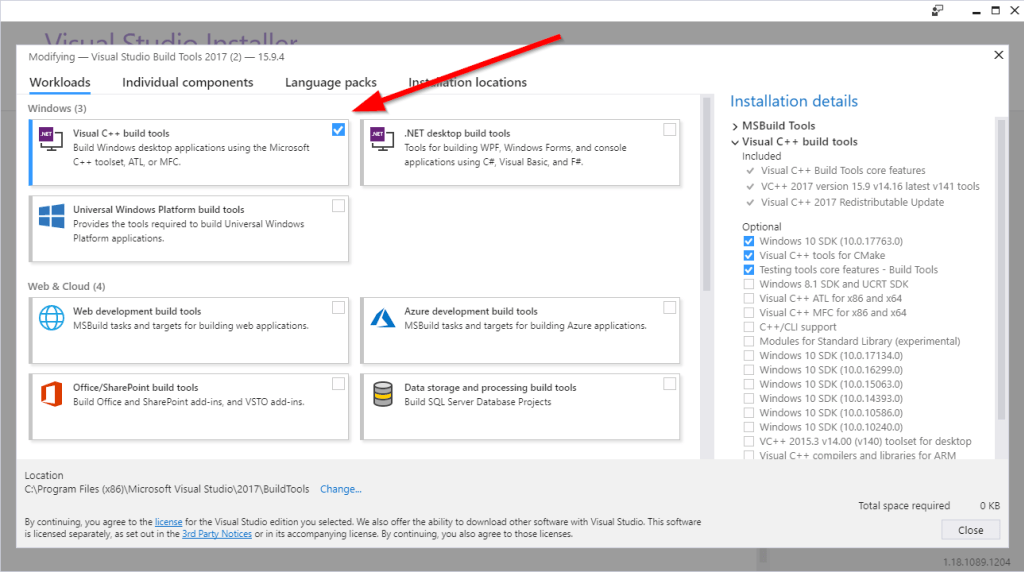Open the 3rd Party Notices link
The image size is (1024, 572).
click(217, 533)
